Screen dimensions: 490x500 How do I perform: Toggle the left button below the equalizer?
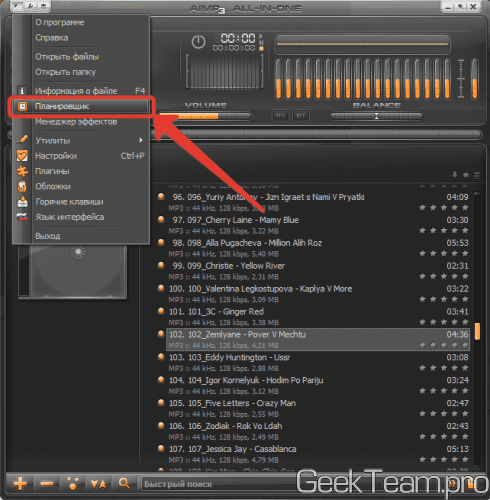point(280,116)
